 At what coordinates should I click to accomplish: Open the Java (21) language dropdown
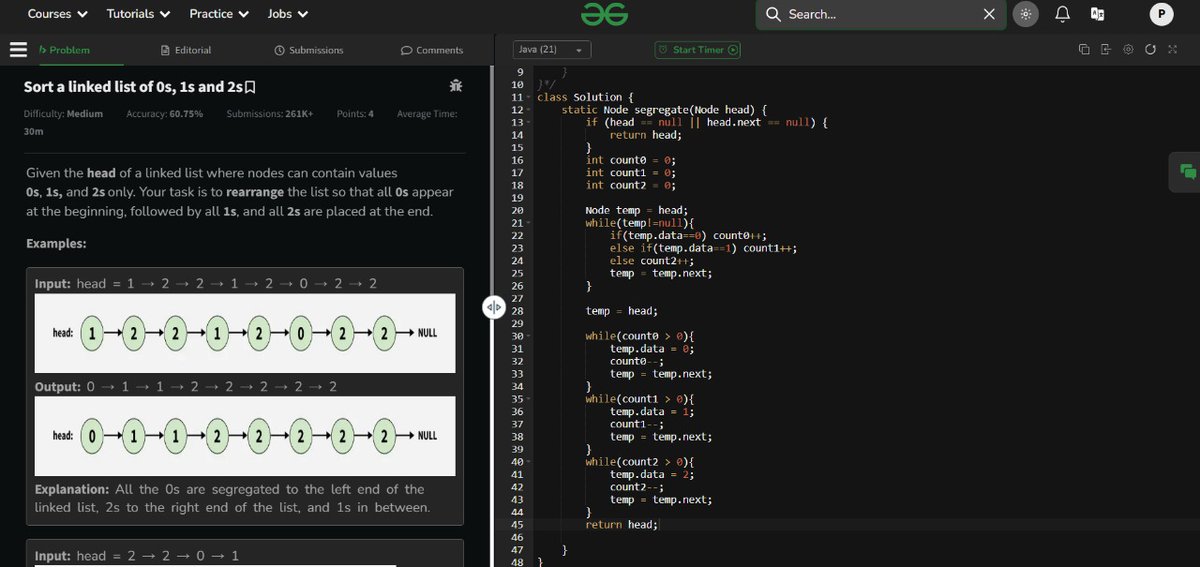tap(551, 50)
